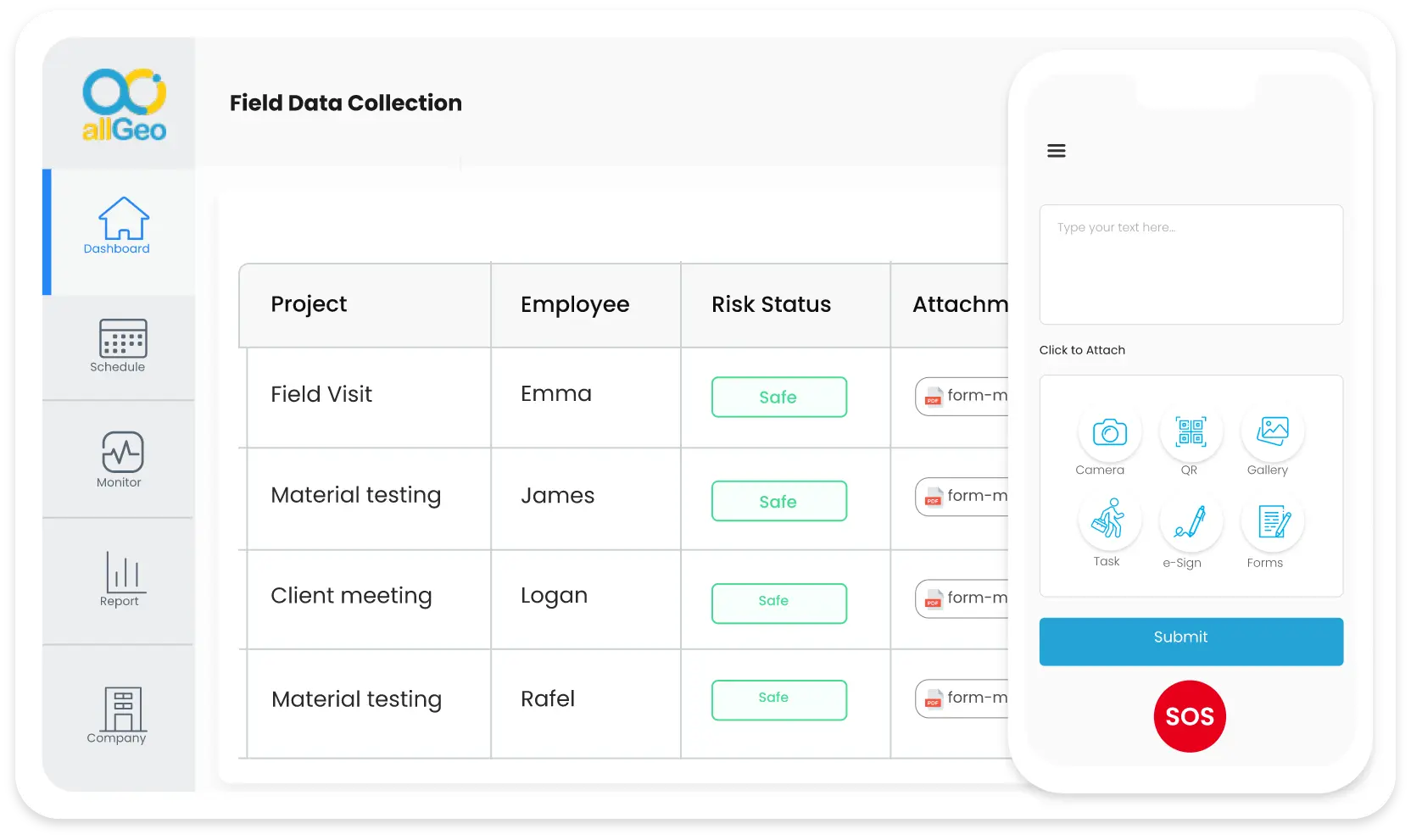Screen dimensions: 1411x840
Task: Open the Schedule calendar icon
Action: pos(123,338)
